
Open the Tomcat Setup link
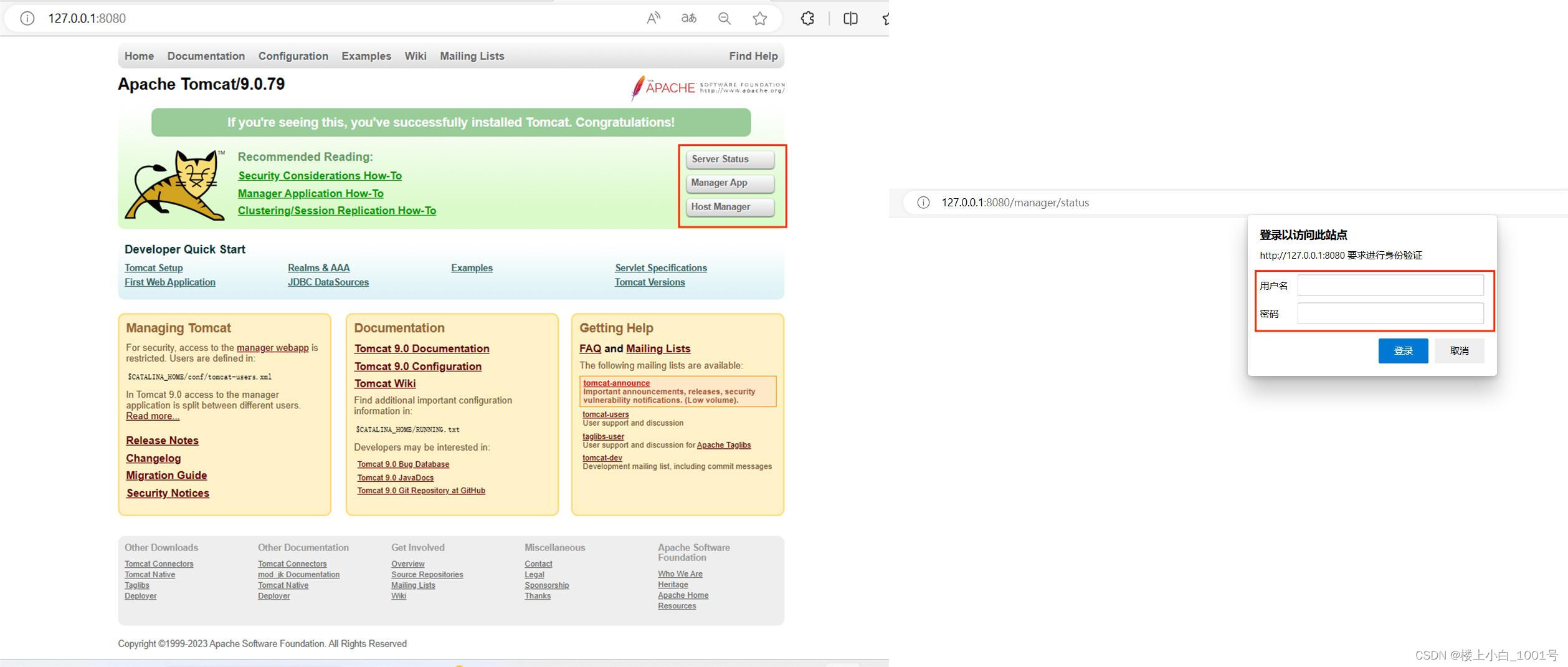154,268
